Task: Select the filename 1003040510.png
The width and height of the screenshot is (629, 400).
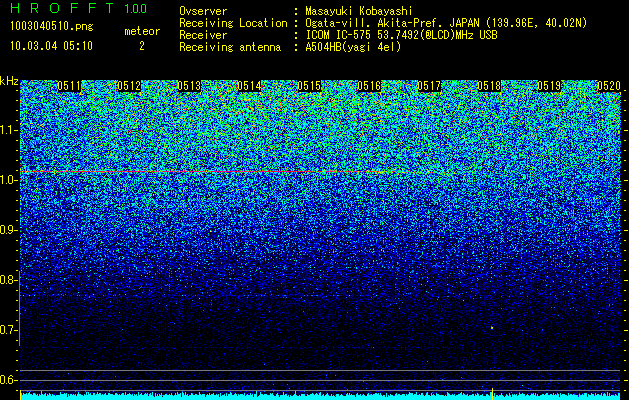Action: click(x=52, y=26)
